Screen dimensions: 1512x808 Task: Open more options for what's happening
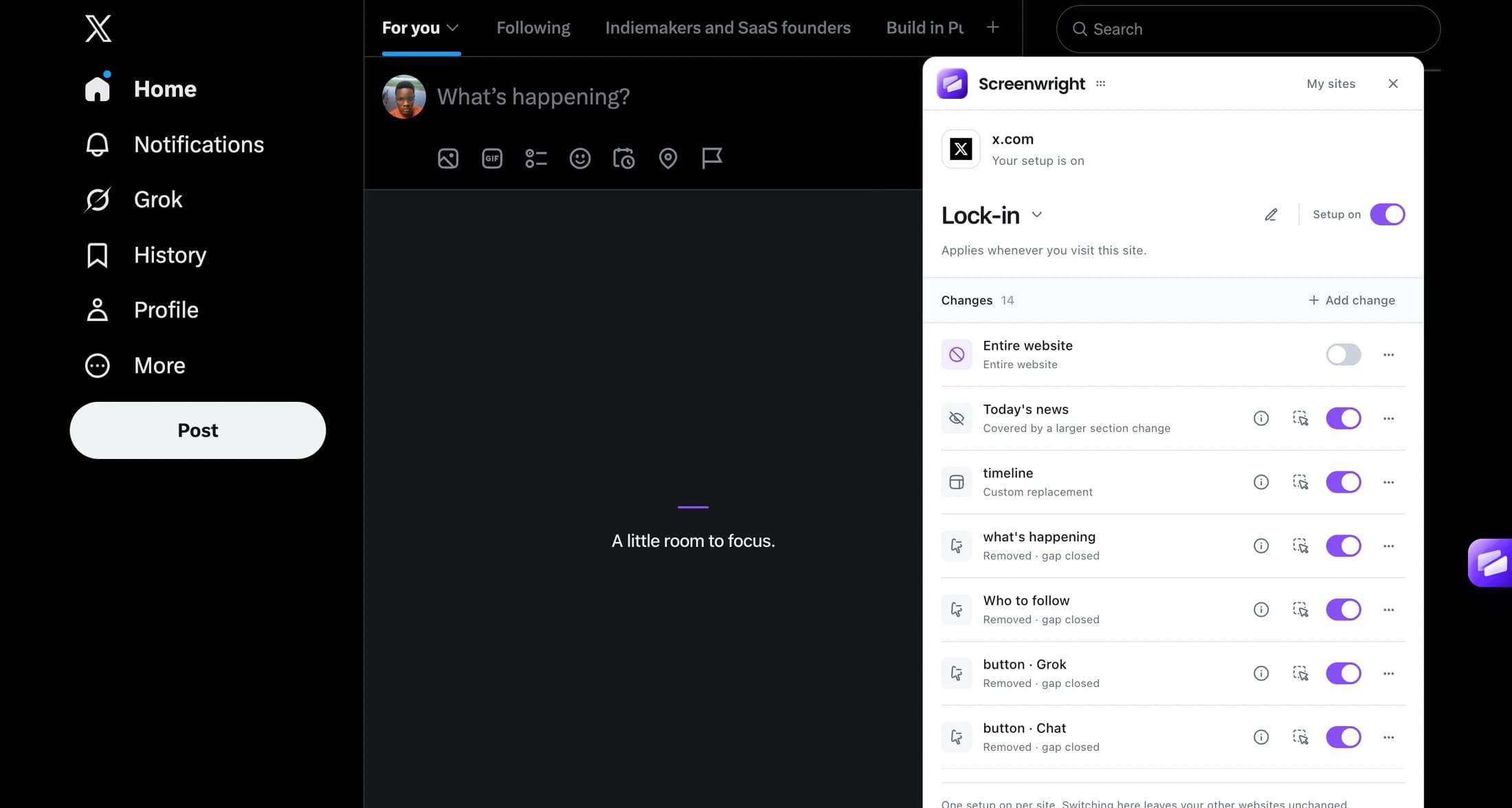coord(1388,546)
